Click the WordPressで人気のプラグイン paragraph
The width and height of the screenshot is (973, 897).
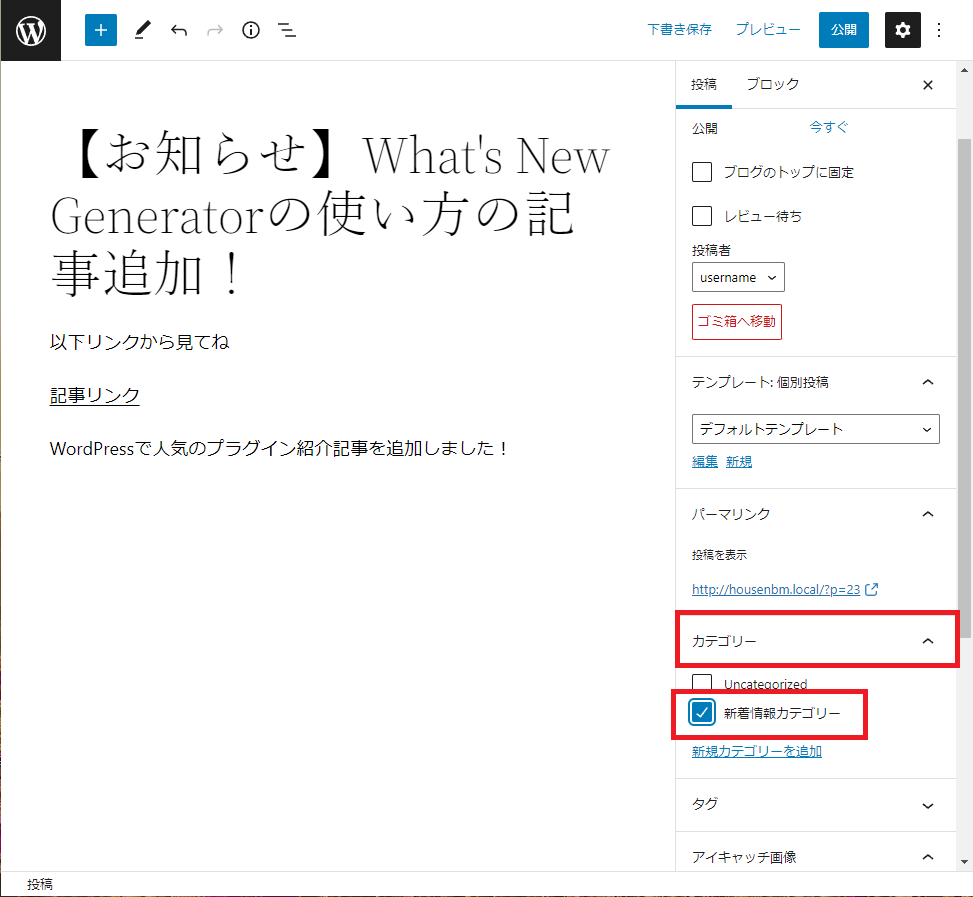click(x=279, y=448)
